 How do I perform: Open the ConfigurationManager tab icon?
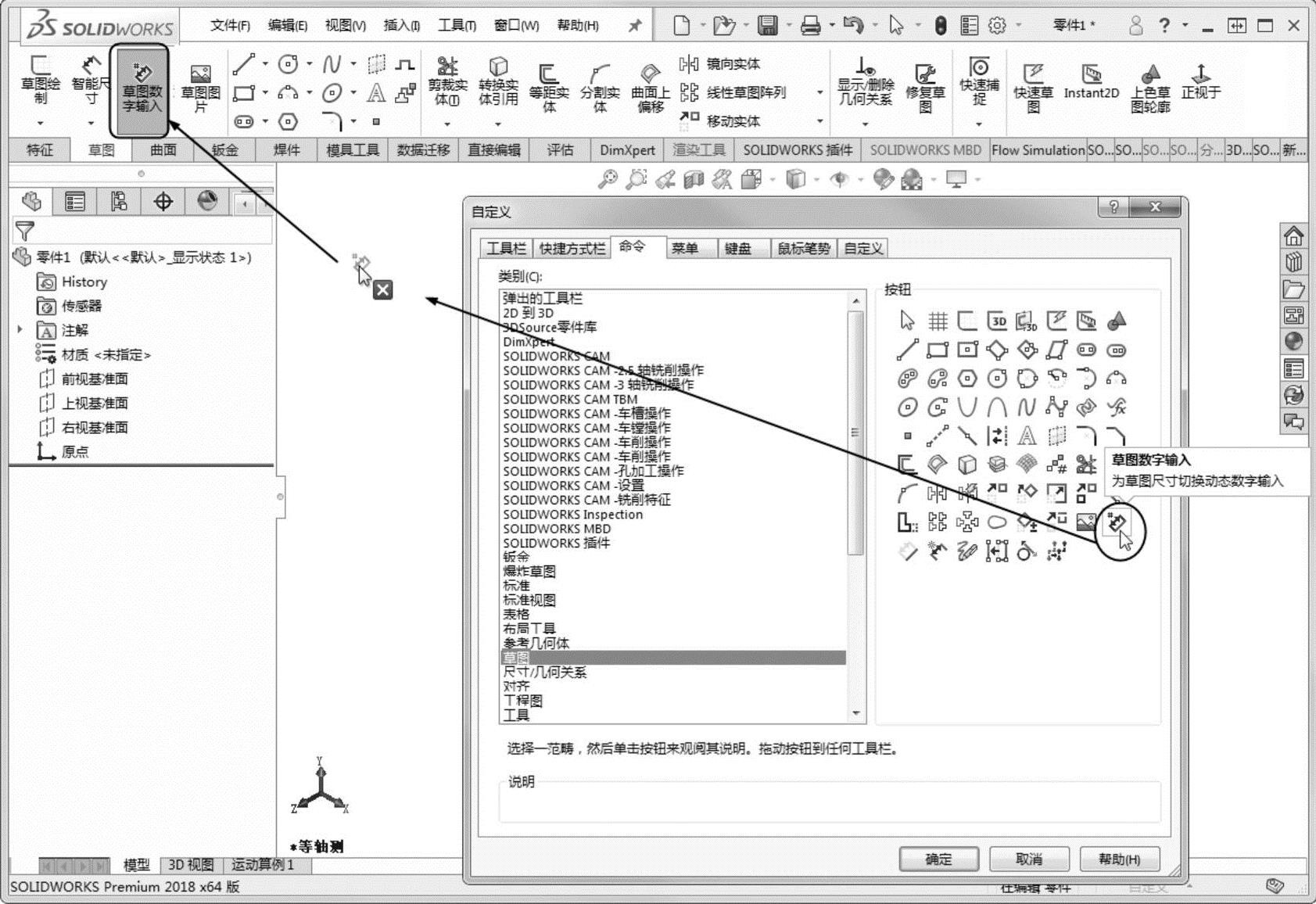point(118,202)
